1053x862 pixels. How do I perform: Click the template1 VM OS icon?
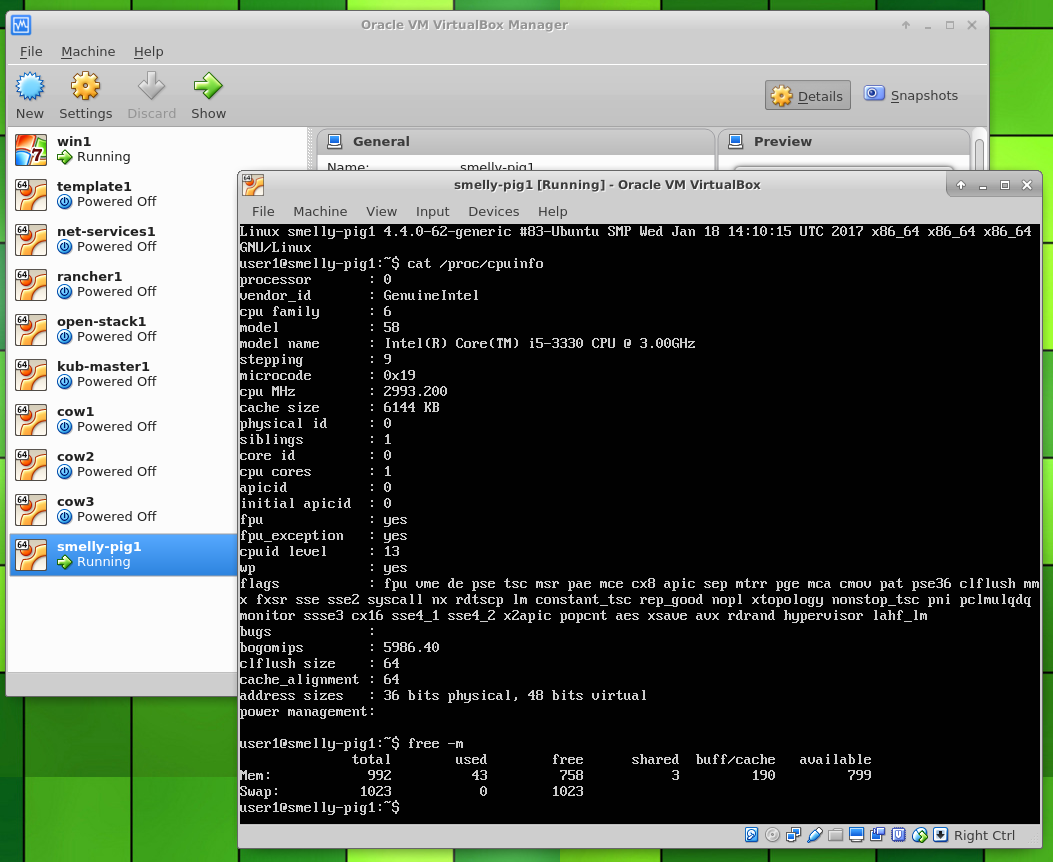pos(31,195)
